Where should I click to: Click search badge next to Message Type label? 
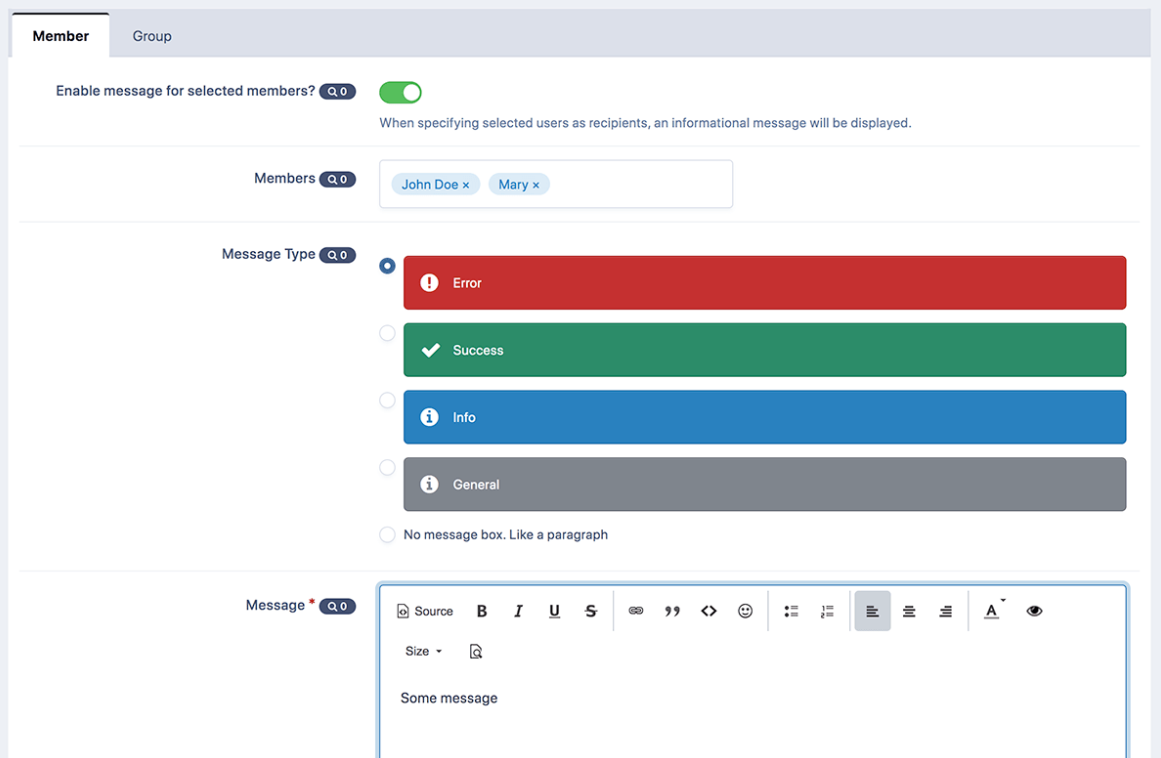pos(338,255)
